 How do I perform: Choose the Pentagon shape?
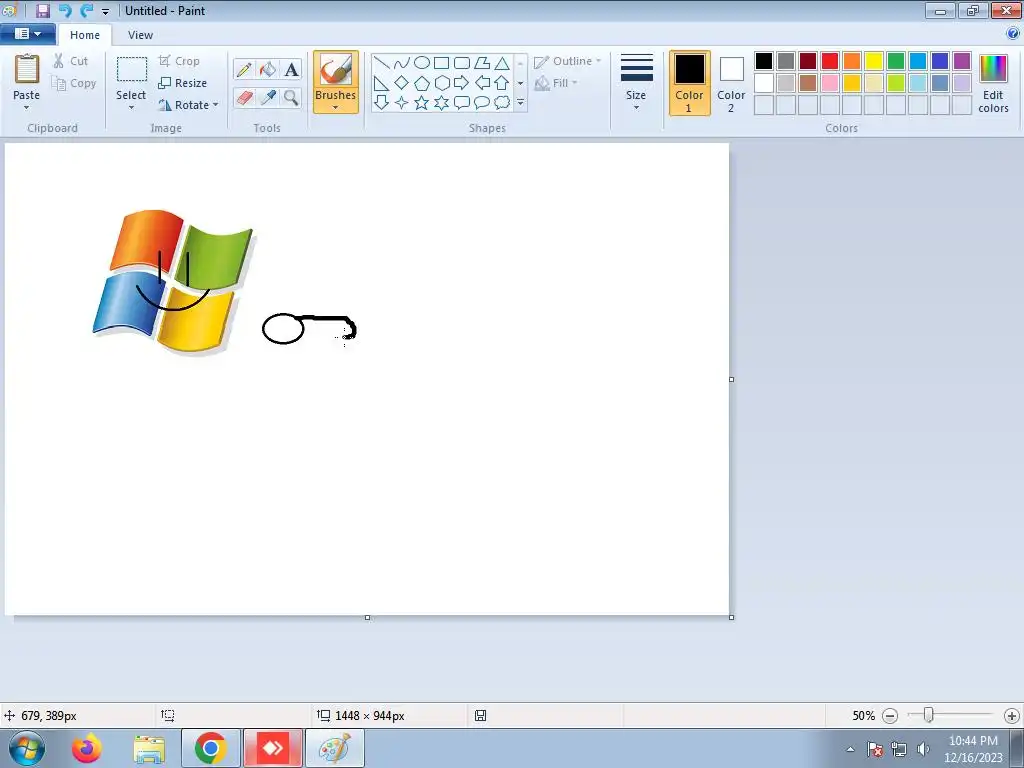[422, 83]
